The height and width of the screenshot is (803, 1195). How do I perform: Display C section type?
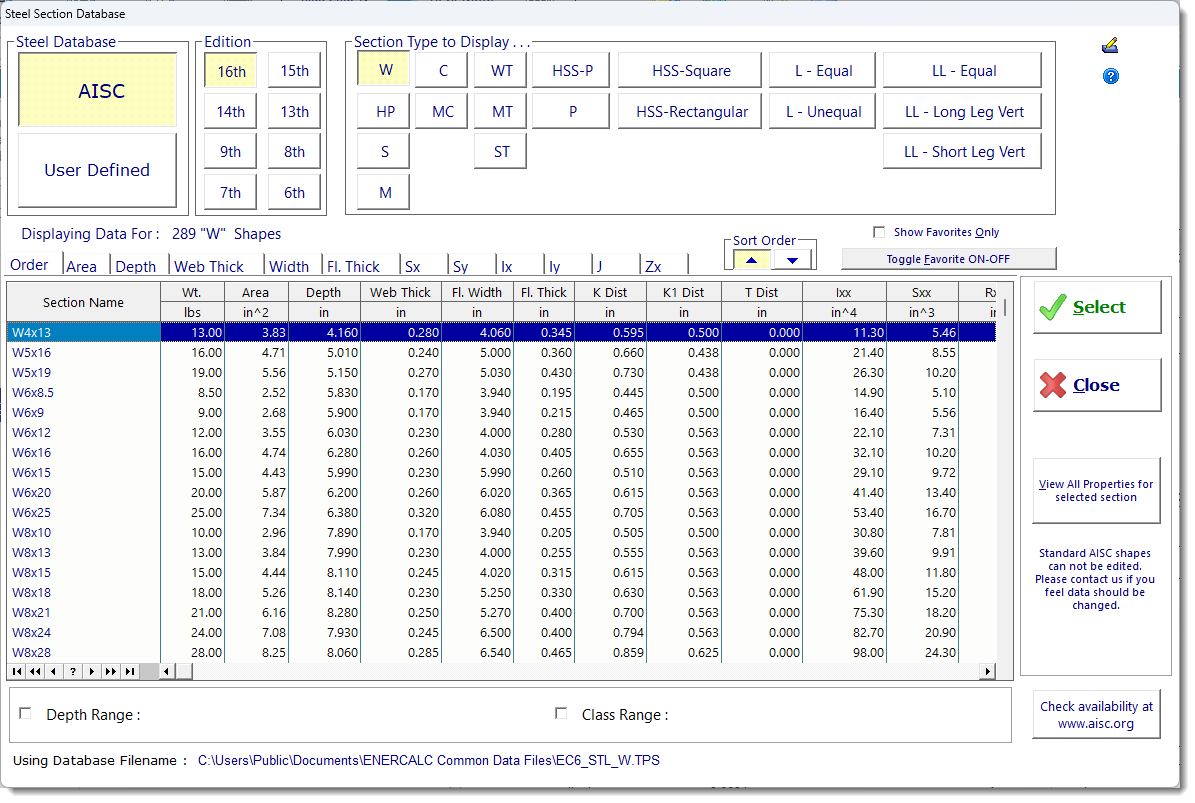point(442,71)
